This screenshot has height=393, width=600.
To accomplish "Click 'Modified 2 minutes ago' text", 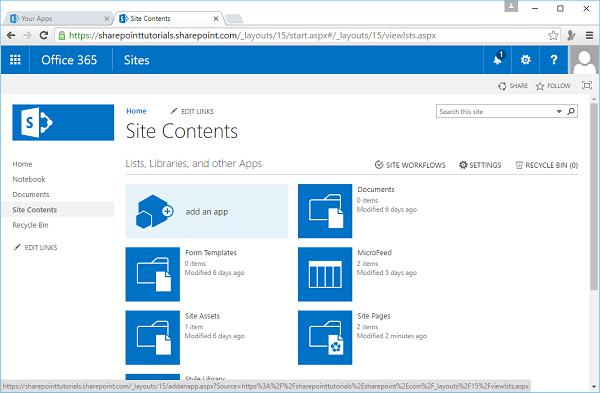I will (392, 336).
